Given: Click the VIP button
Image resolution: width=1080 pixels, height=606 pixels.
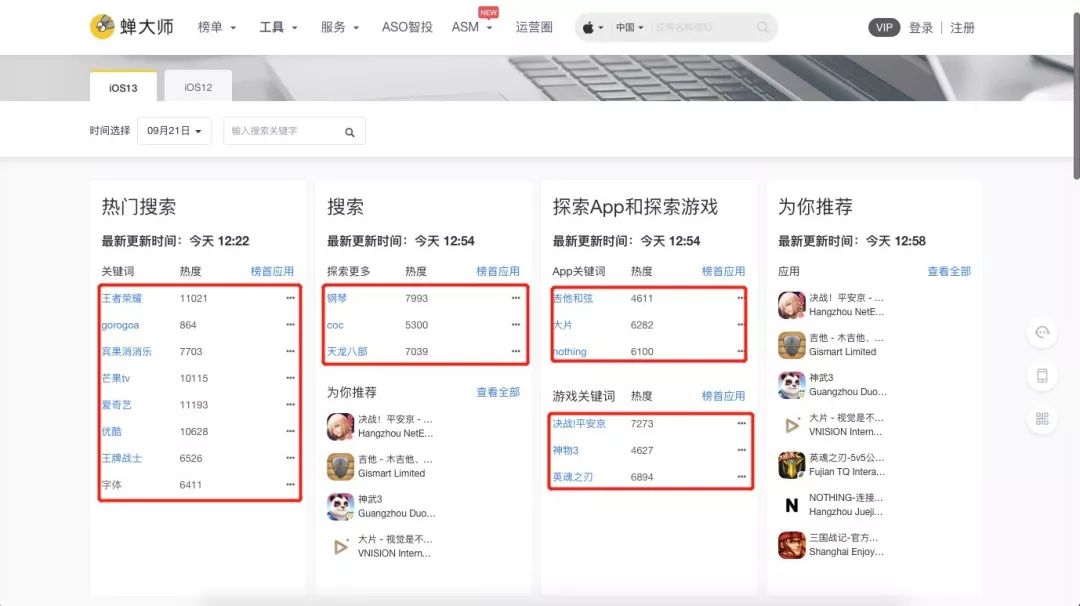Looking at the screenshot, I should tap(884, 28).
